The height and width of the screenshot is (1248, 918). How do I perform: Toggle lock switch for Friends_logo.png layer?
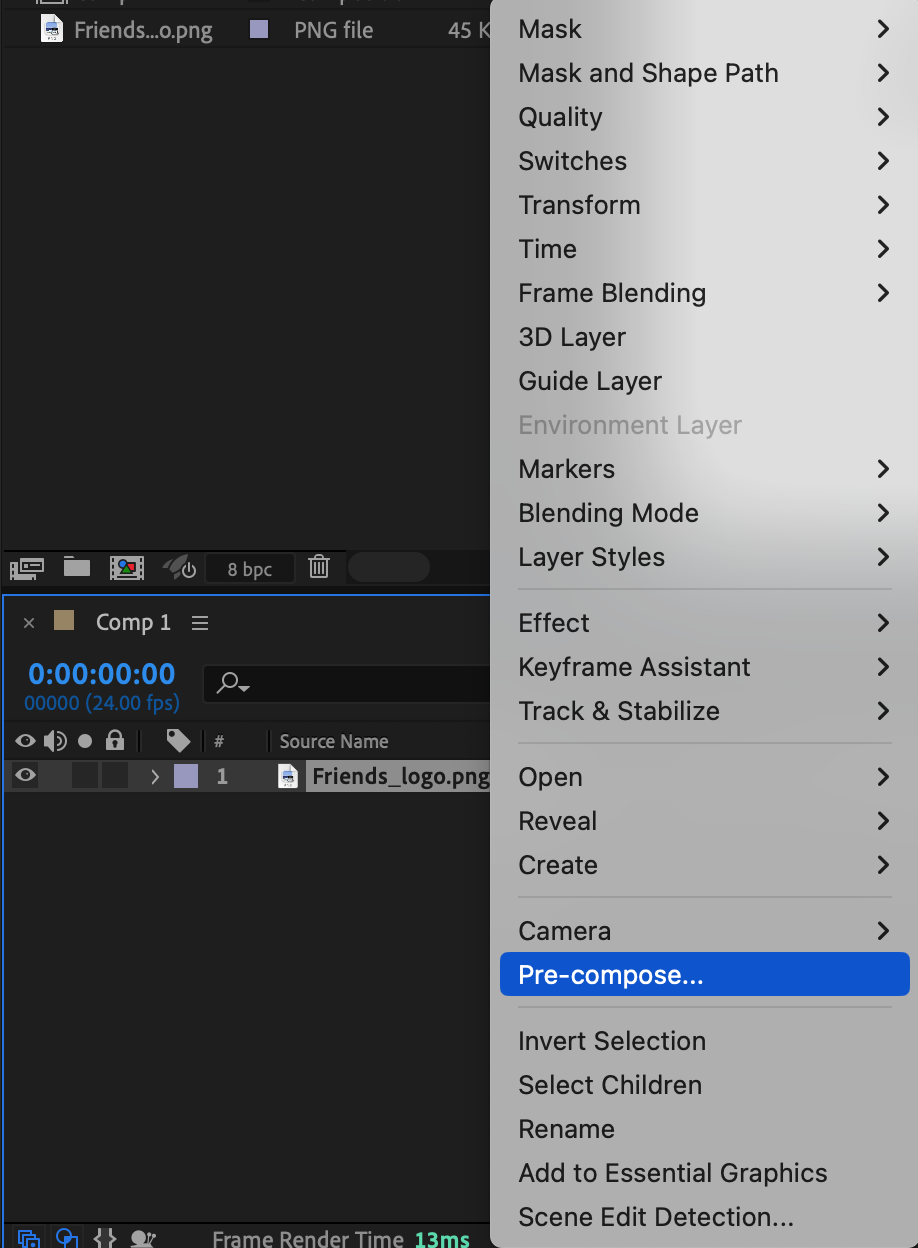[115, 776]
